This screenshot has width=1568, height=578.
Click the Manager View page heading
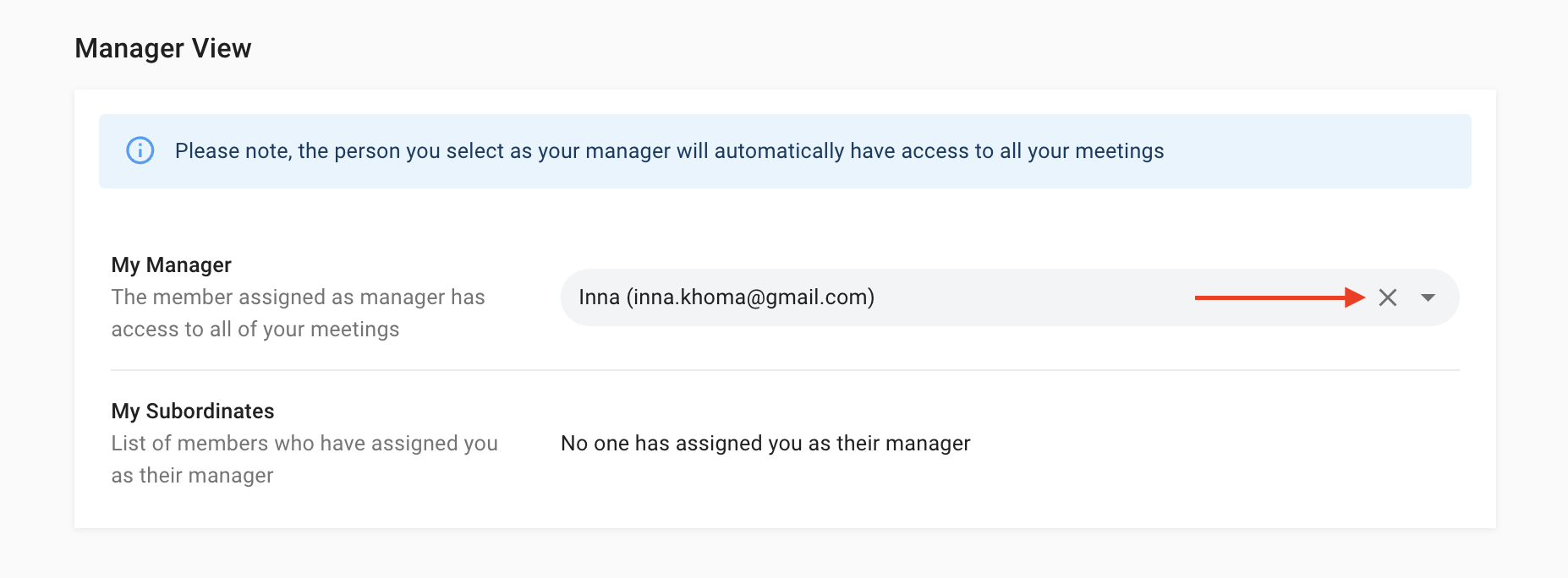tap(163, 48)
